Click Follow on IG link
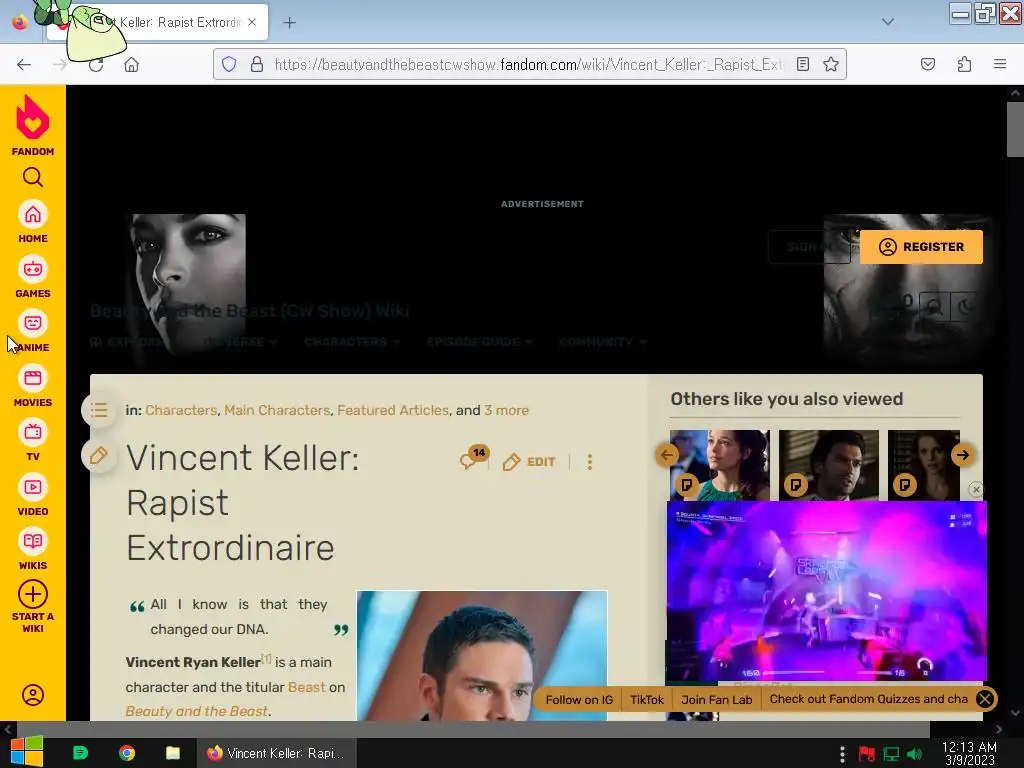 point(579,699)
